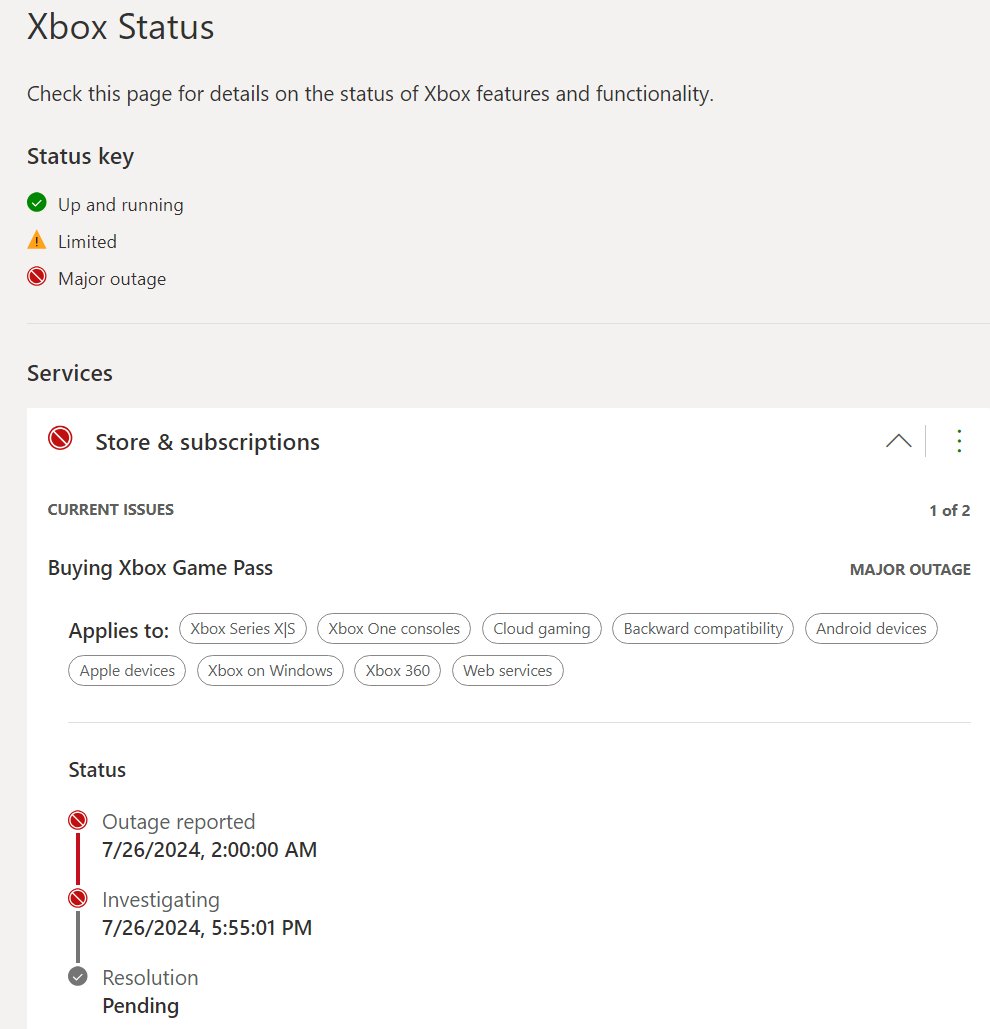Click the Outage reported timeline marker
990x1029 pixels.
pos(77,820)
